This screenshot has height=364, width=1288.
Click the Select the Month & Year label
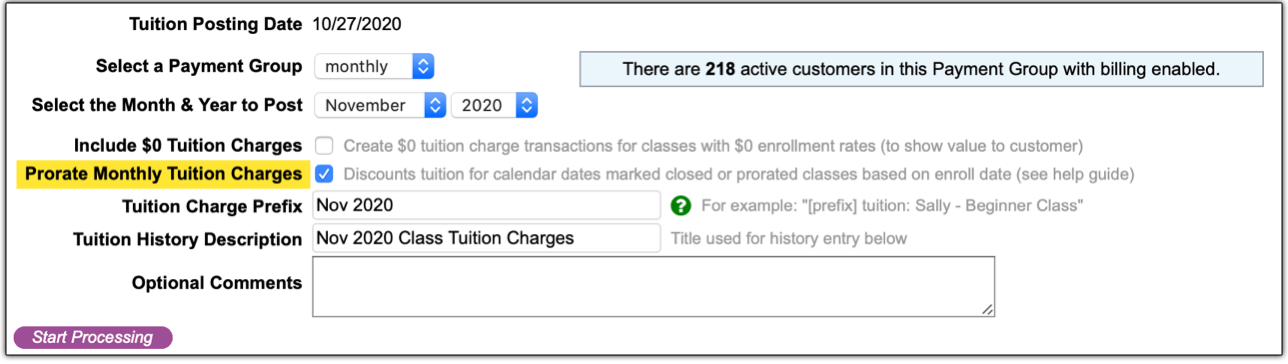(167, 104)
